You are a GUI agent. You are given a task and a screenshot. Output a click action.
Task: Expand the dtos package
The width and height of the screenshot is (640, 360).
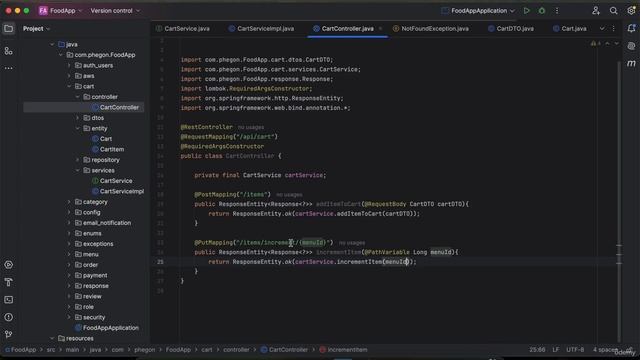click(x=78, y=118)
